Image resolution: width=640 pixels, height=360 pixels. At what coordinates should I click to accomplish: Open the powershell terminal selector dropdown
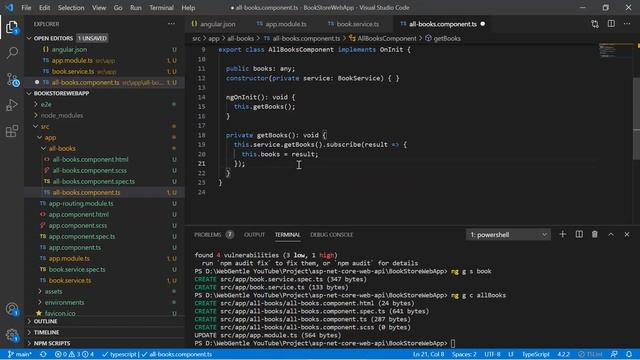pos(508,235)
